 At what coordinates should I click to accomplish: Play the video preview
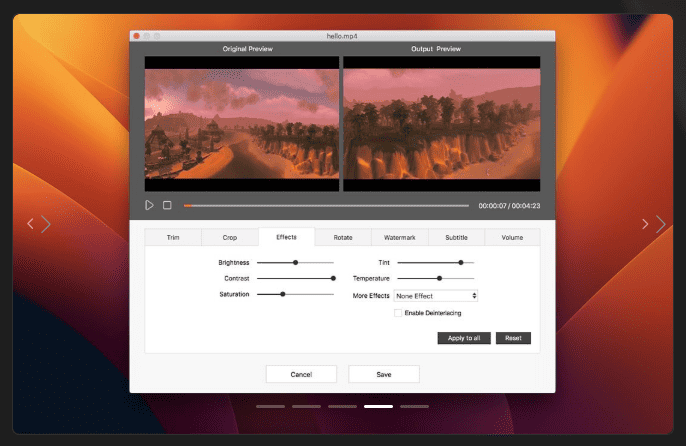pyautogui.click(x=149, y=205)
